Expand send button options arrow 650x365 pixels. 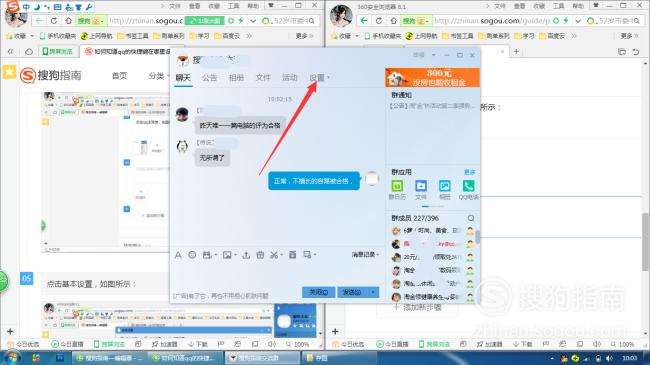pos(373,292)
